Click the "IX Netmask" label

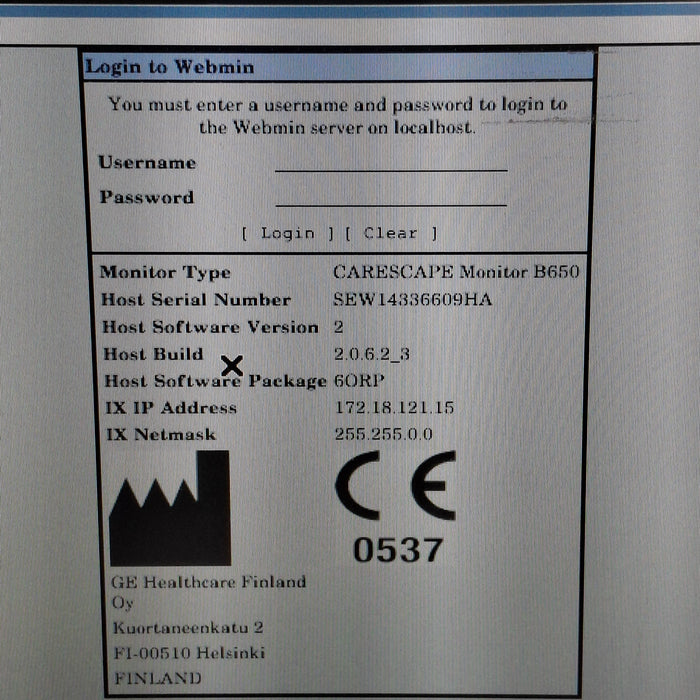[161, 434]
